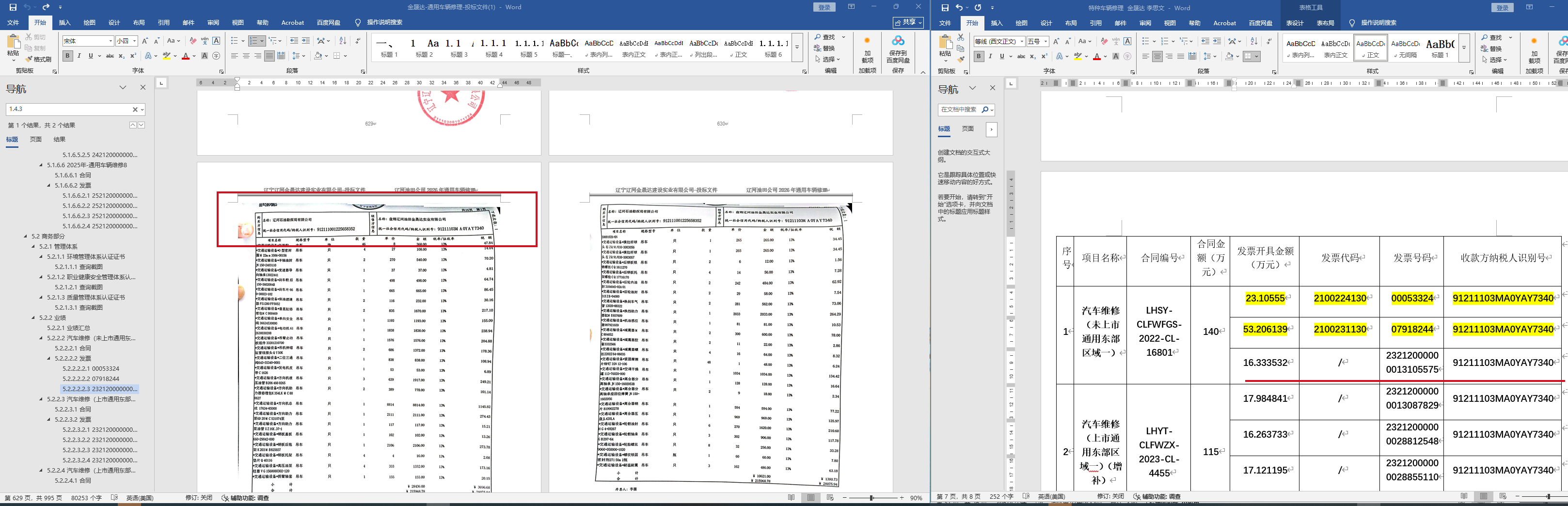Image resolution: width=1568 pixels, height=506 pixels.
Task: Show paragraph marks in left Word window
Action: [x=358, y=41]
